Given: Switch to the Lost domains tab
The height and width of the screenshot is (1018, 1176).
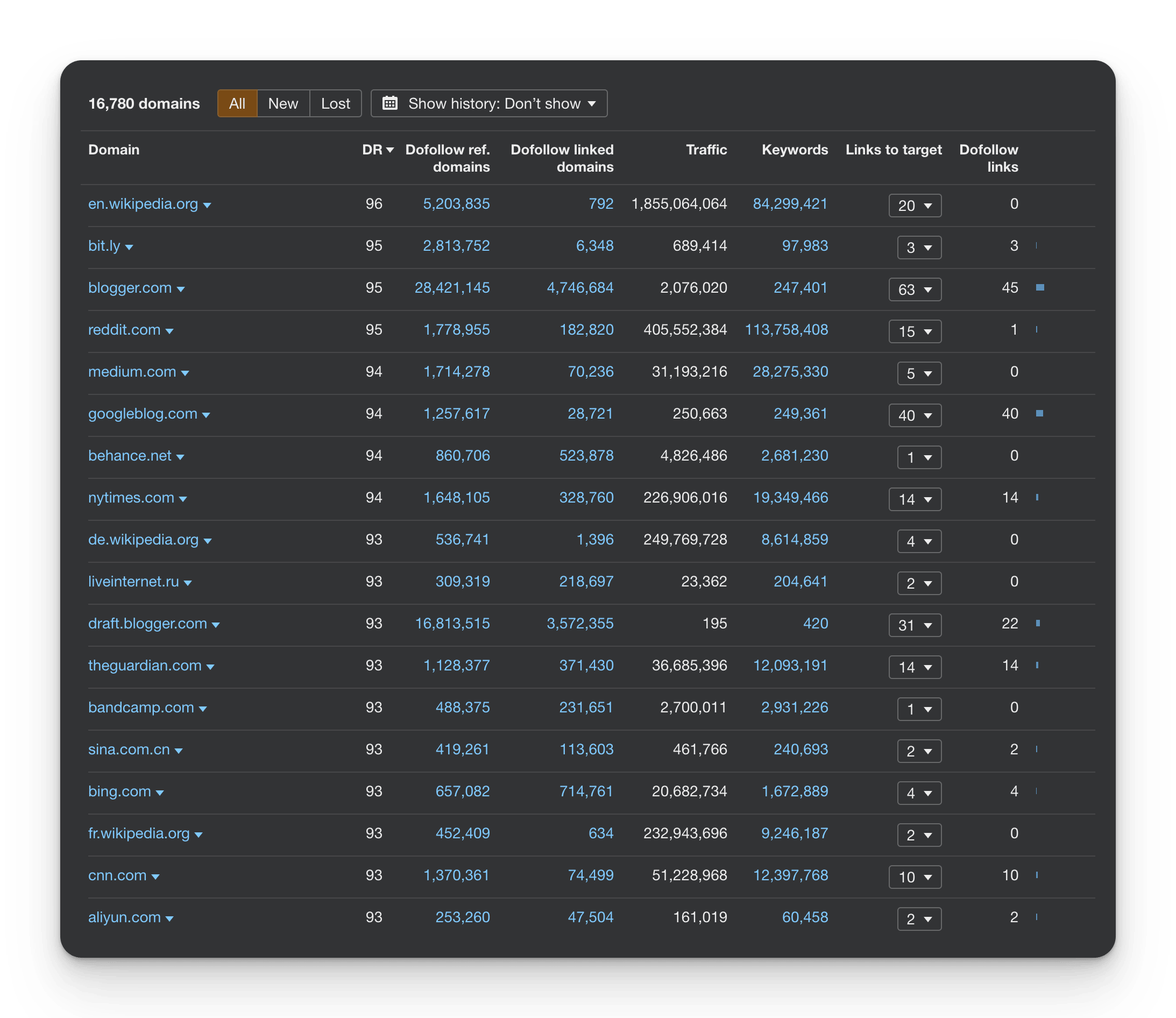Looking at the screenshot, I should click(x=336, y=103).
